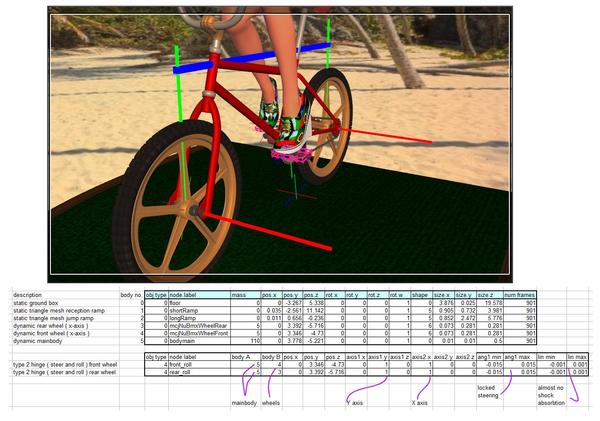This screenshot has height=421, width=600.
Task: Click the 'body B' column header
Action: (272, 357)
